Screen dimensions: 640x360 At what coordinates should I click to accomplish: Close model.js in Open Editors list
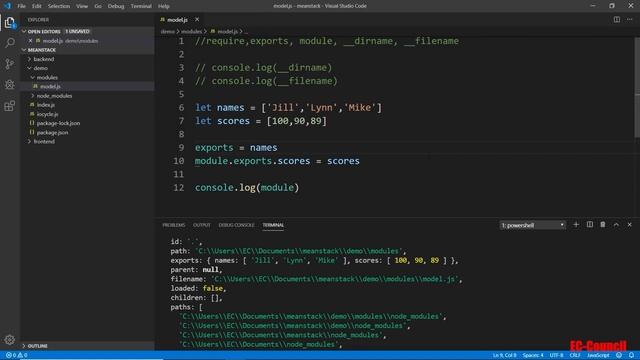coord(31,41)
